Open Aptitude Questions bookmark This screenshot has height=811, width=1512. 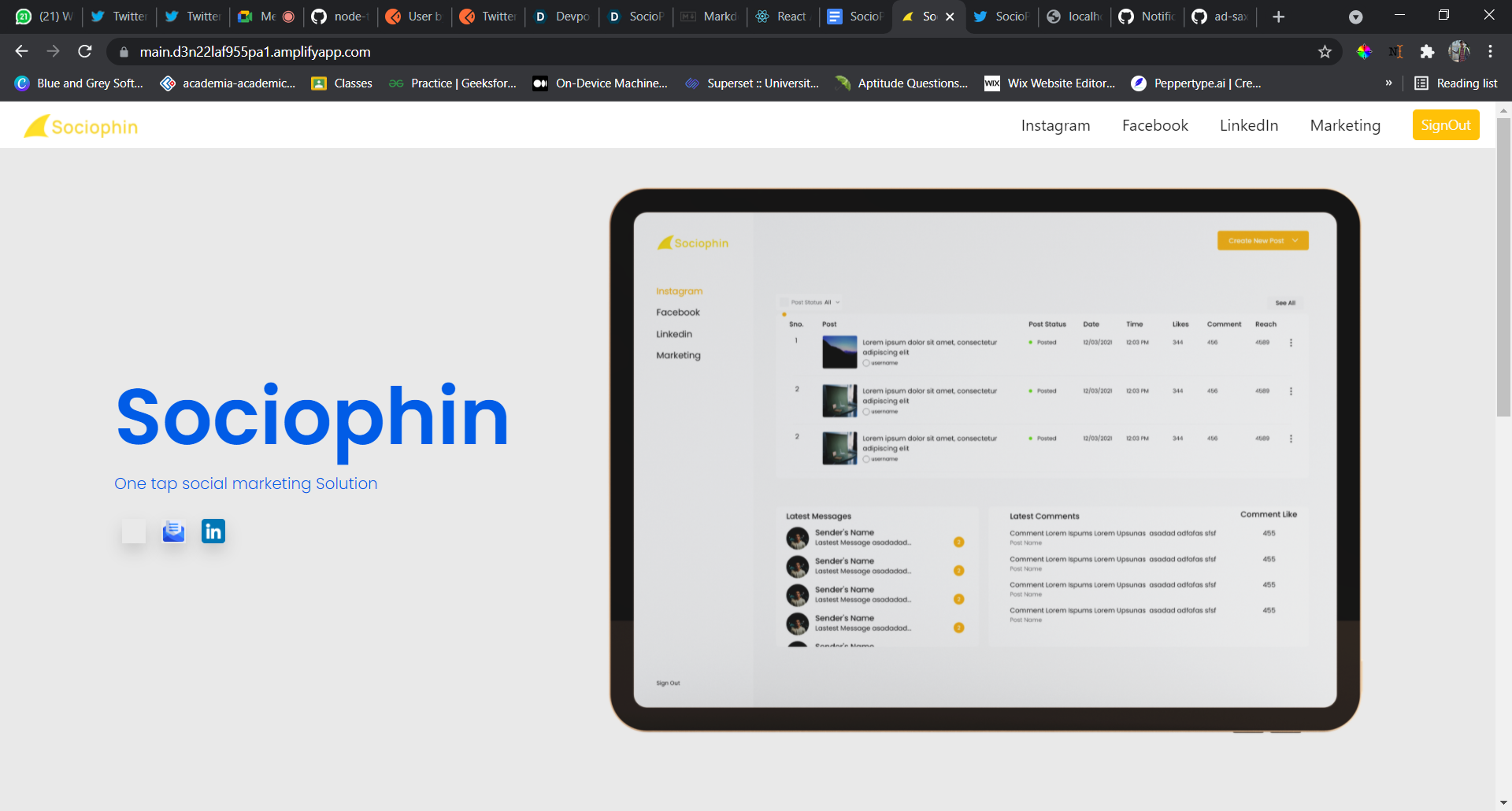tap(902, 83)
